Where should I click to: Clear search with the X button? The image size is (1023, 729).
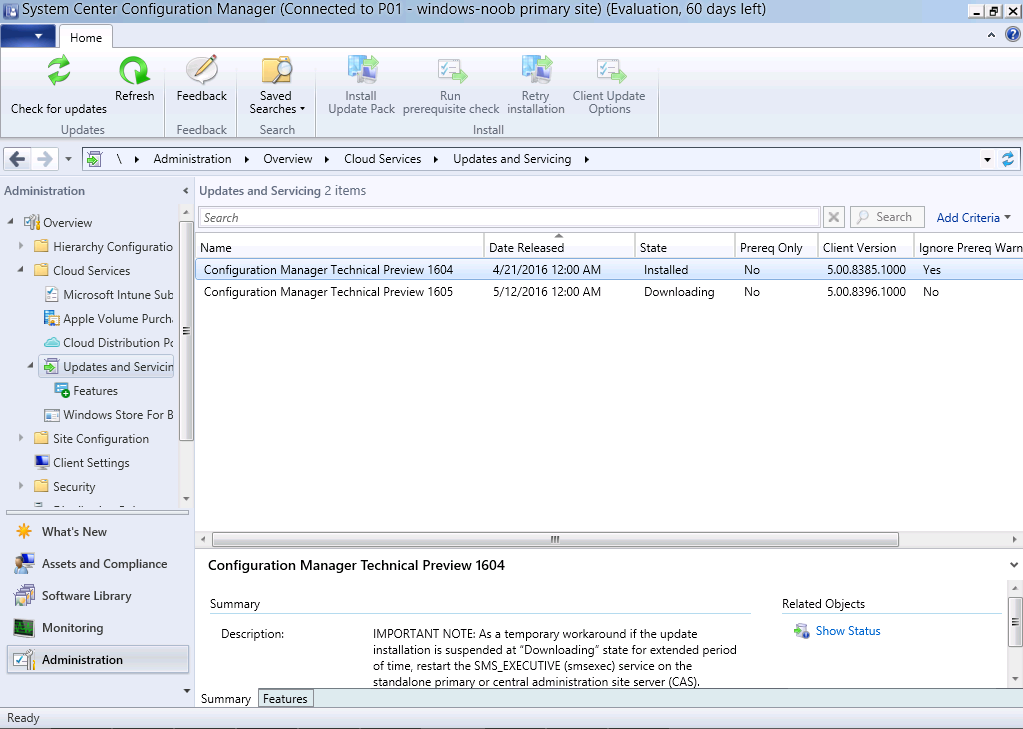[x=834, y=217]
